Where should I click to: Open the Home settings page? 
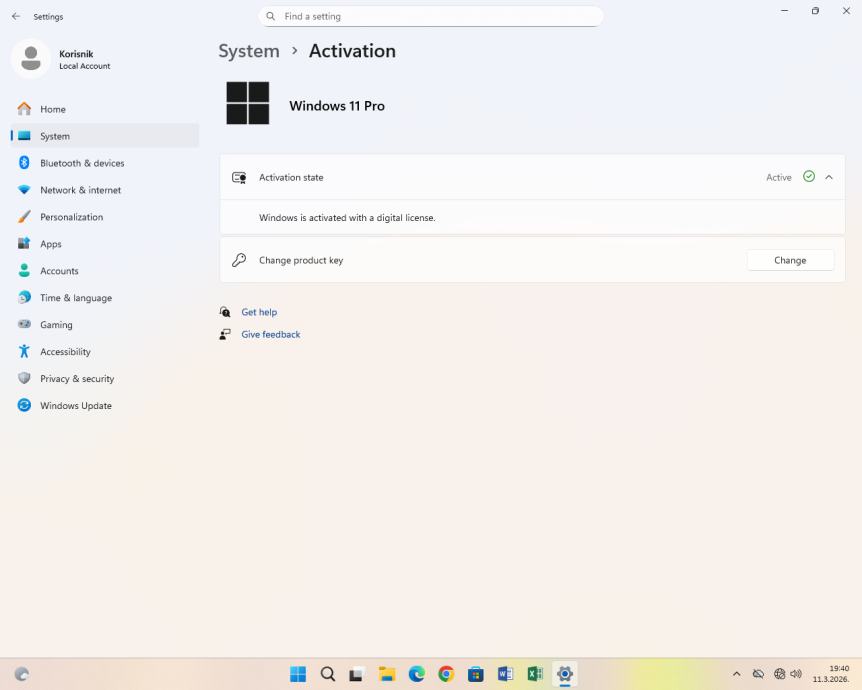(x=104, y=109)
